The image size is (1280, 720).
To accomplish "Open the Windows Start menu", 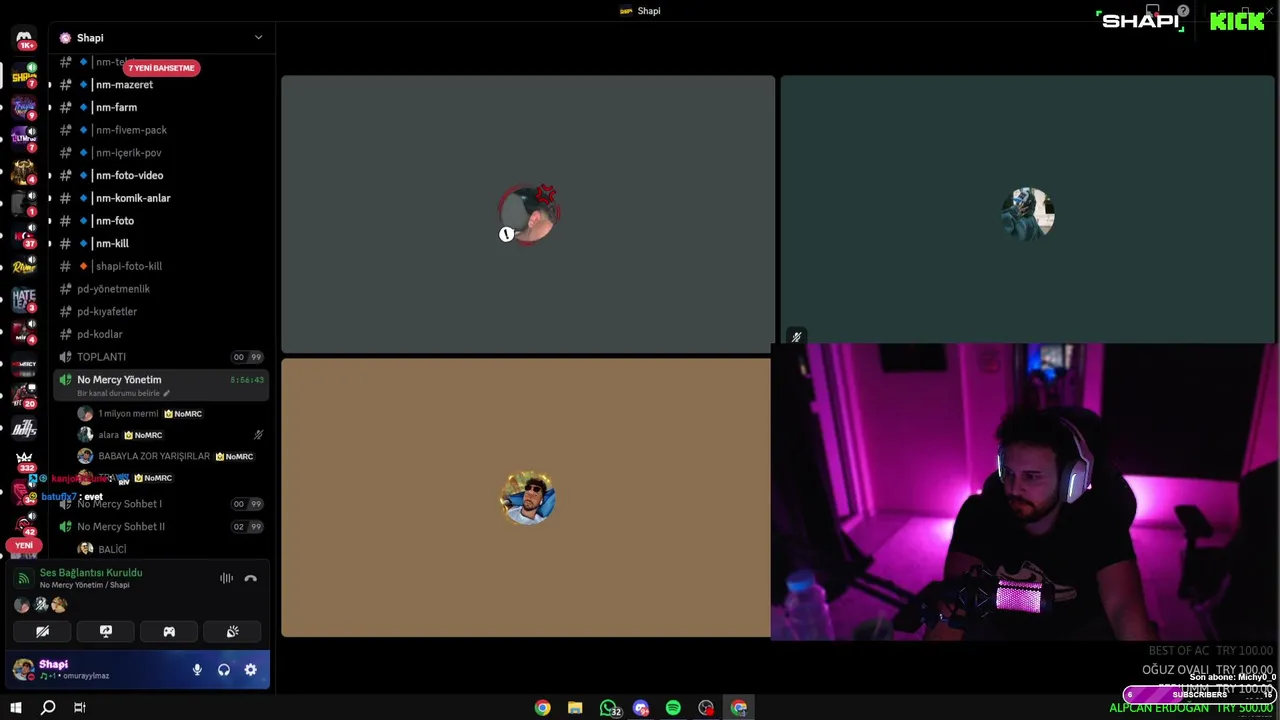I will 15,707.
